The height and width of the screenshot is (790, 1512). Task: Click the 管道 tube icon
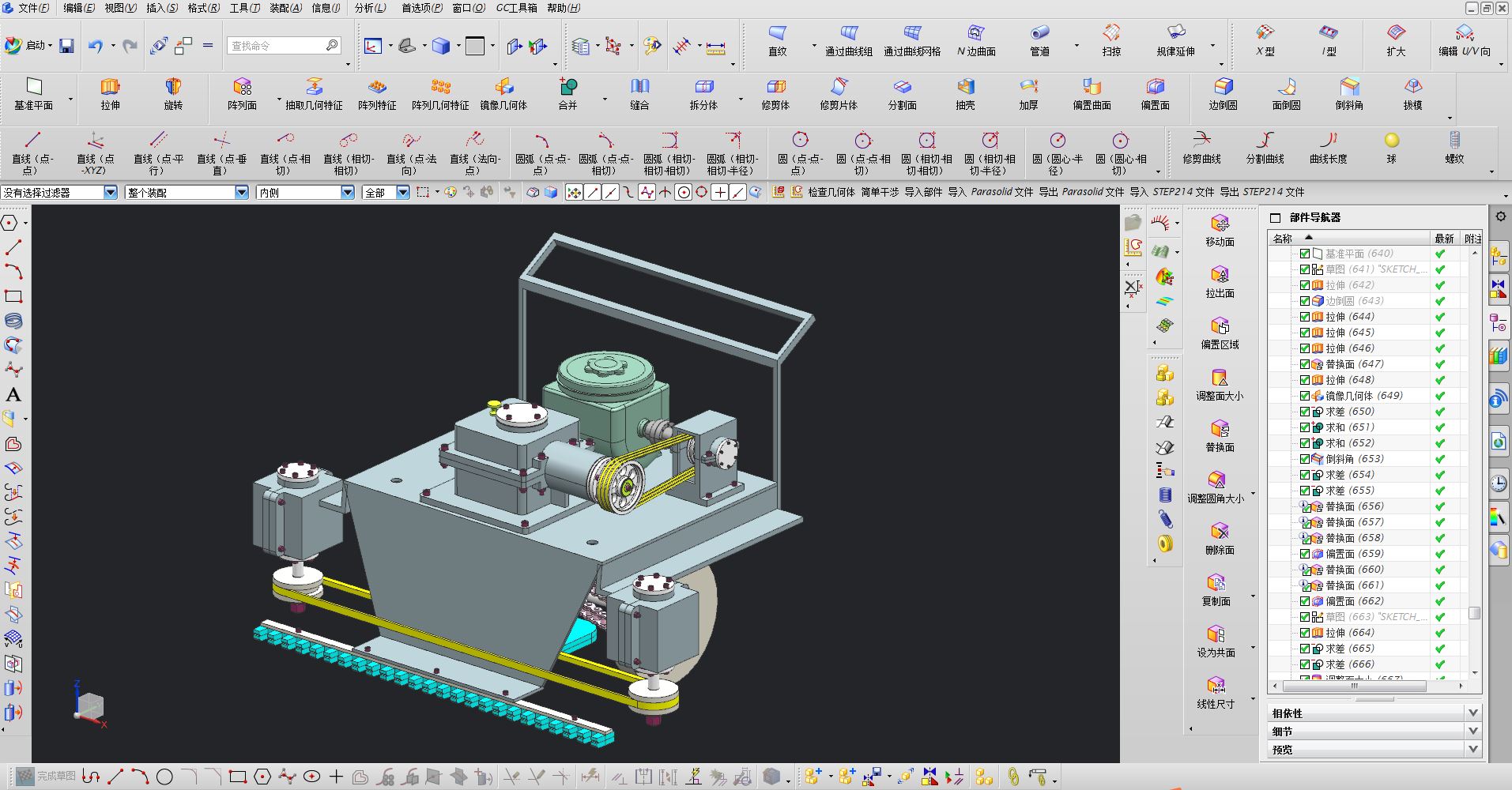1039,32
